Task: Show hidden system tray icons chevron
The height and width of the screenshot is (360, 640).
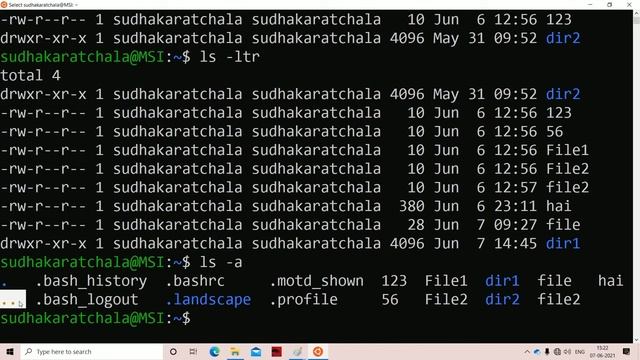Action: pyautogui.click(x=527, y=351)
